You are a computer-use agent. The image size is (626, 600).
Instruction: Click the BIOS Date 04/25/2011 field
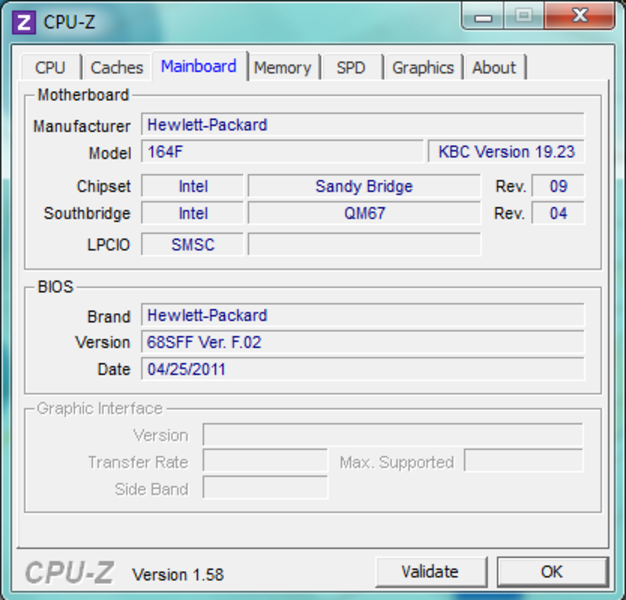[x=363, y=369]
